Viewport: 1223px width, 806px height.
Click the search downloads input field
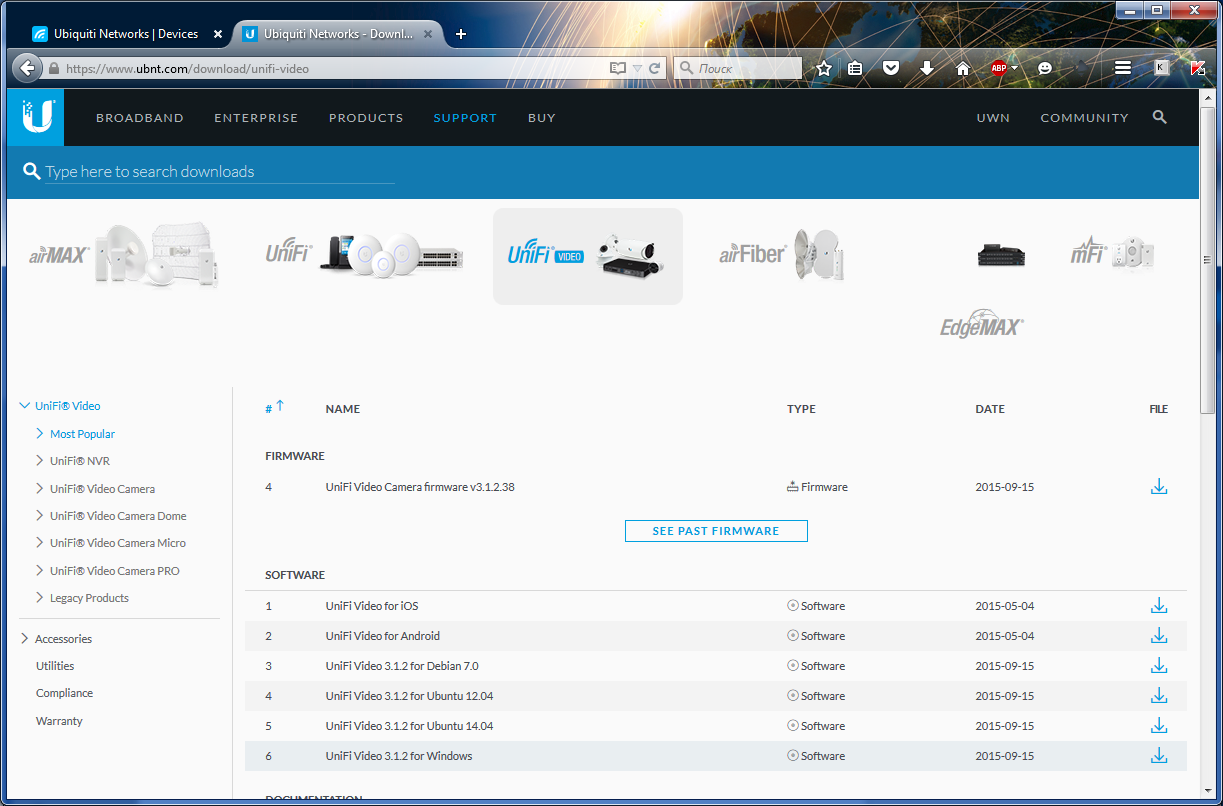pos(219,172)
